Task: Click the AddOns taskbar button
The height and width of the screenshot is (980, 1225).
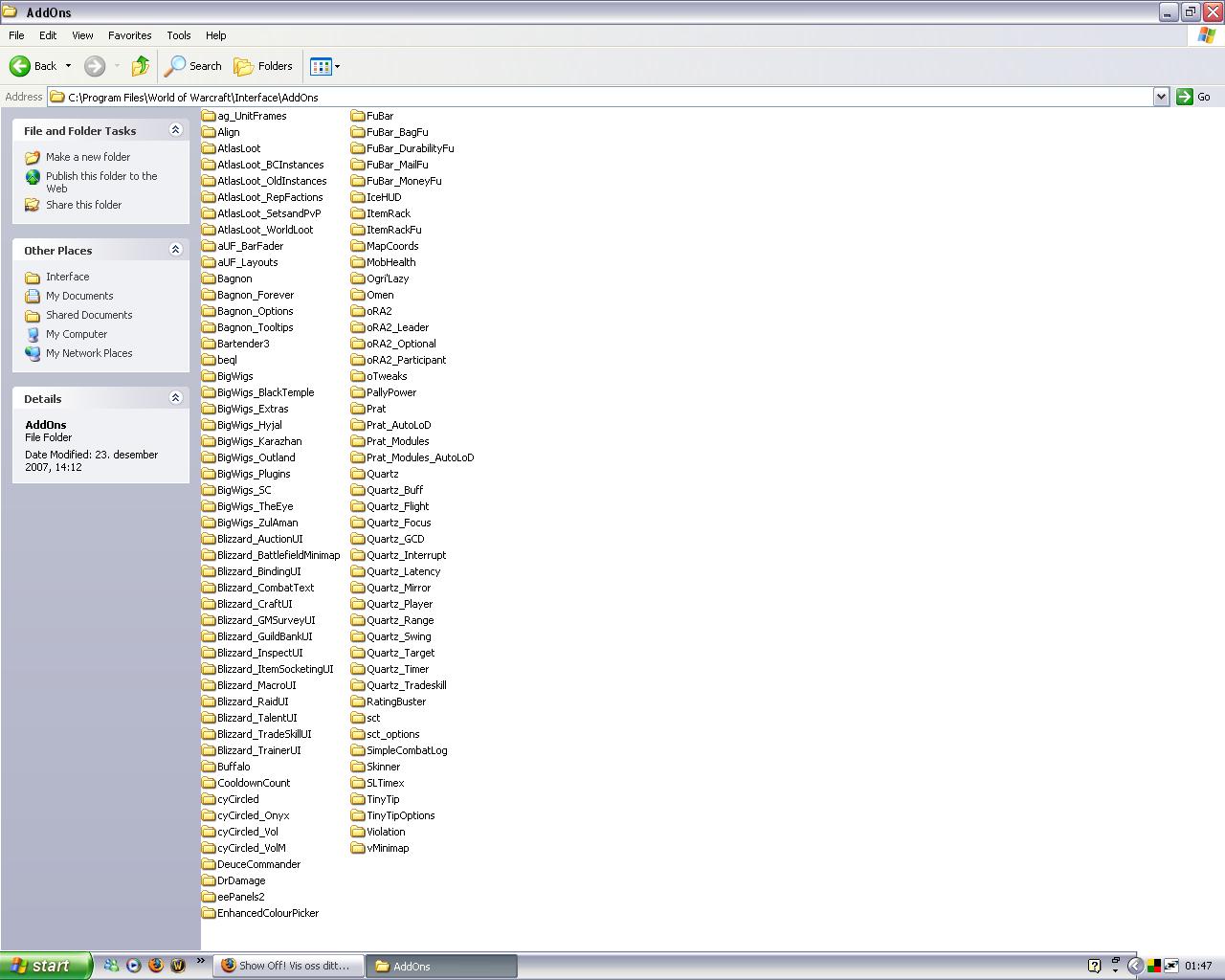Action: (x=442, y=966)
